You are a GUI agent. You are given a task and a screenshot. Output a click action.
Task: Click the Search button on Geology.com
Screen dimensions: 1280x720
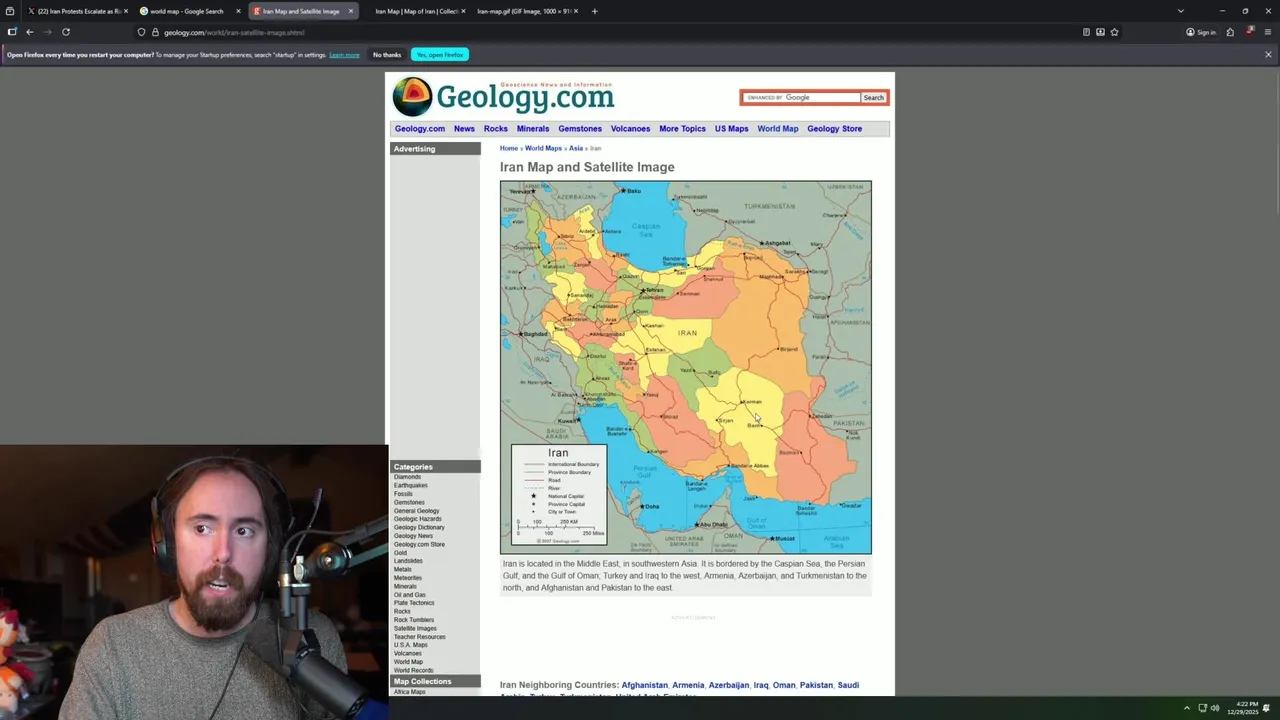[874, 97]
